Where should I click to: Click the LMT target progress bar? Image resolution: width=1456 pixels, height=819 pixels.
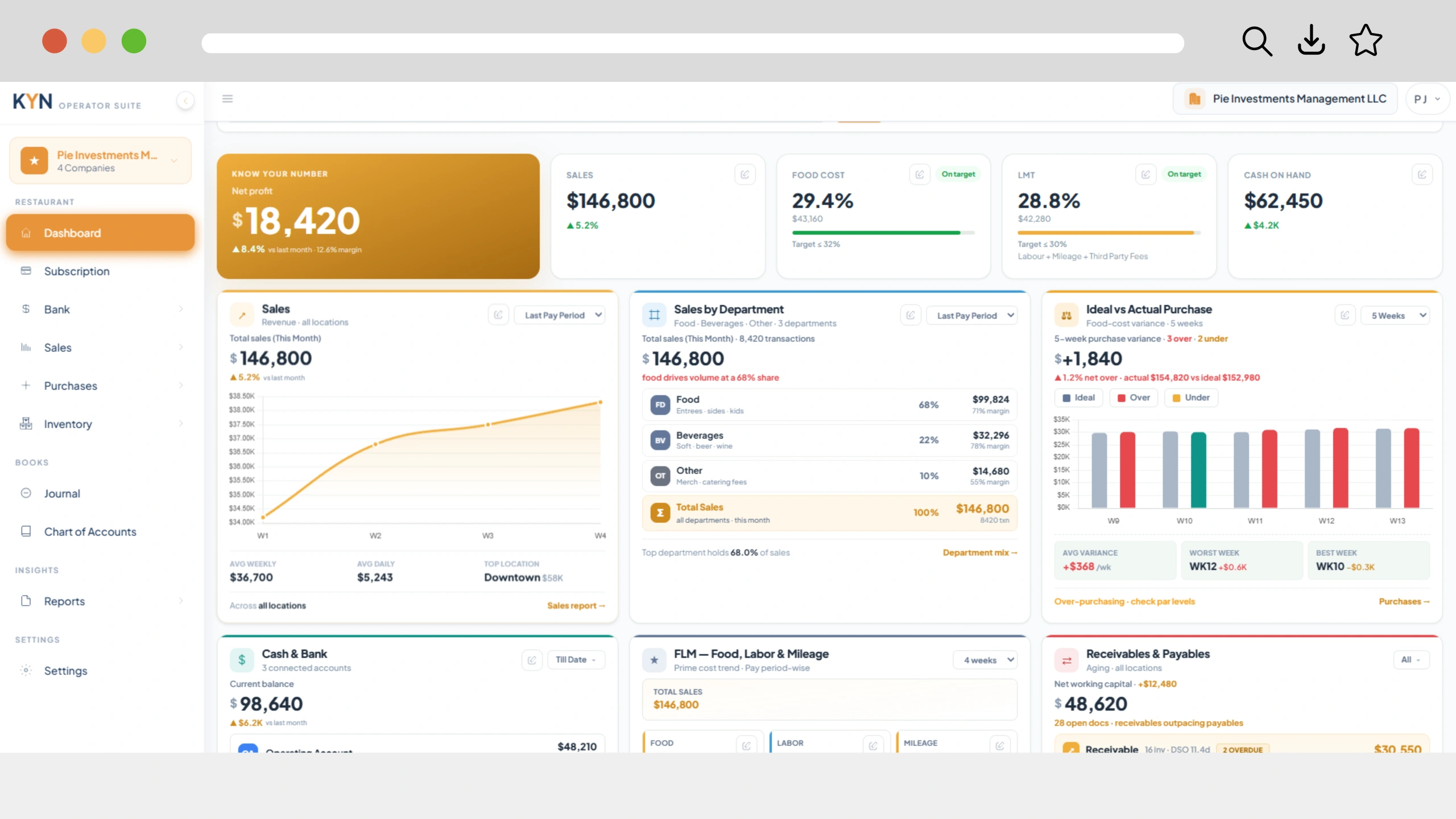pyautogui.click(x=1109, y=233)
